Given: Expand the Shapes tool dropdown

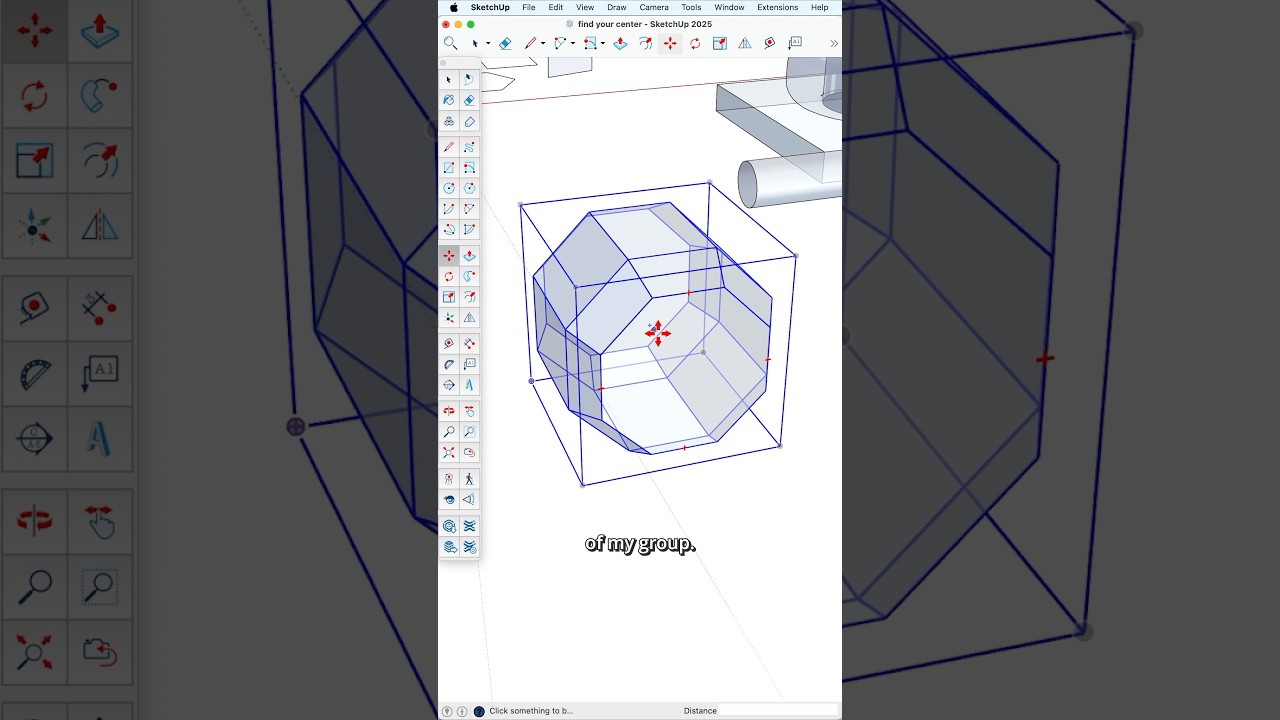Looking at the screenshot, I should coord(601,43).
